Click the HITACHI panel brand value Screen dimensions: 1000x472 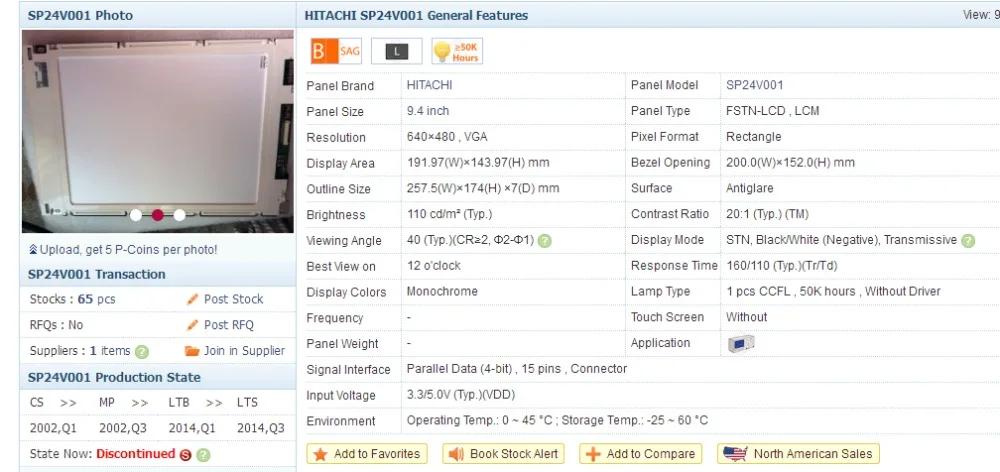(429, 85)
